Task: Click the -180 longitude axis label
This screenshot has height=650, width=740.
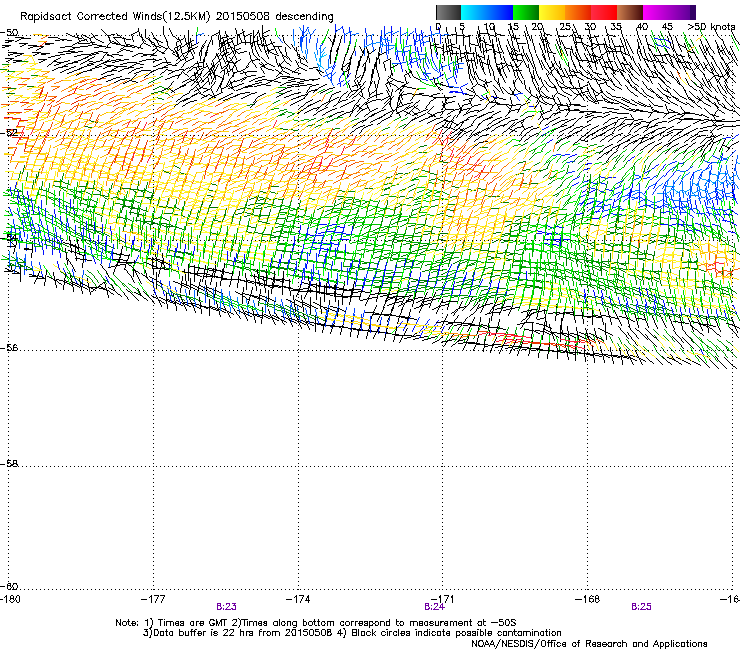Action: 10,599
